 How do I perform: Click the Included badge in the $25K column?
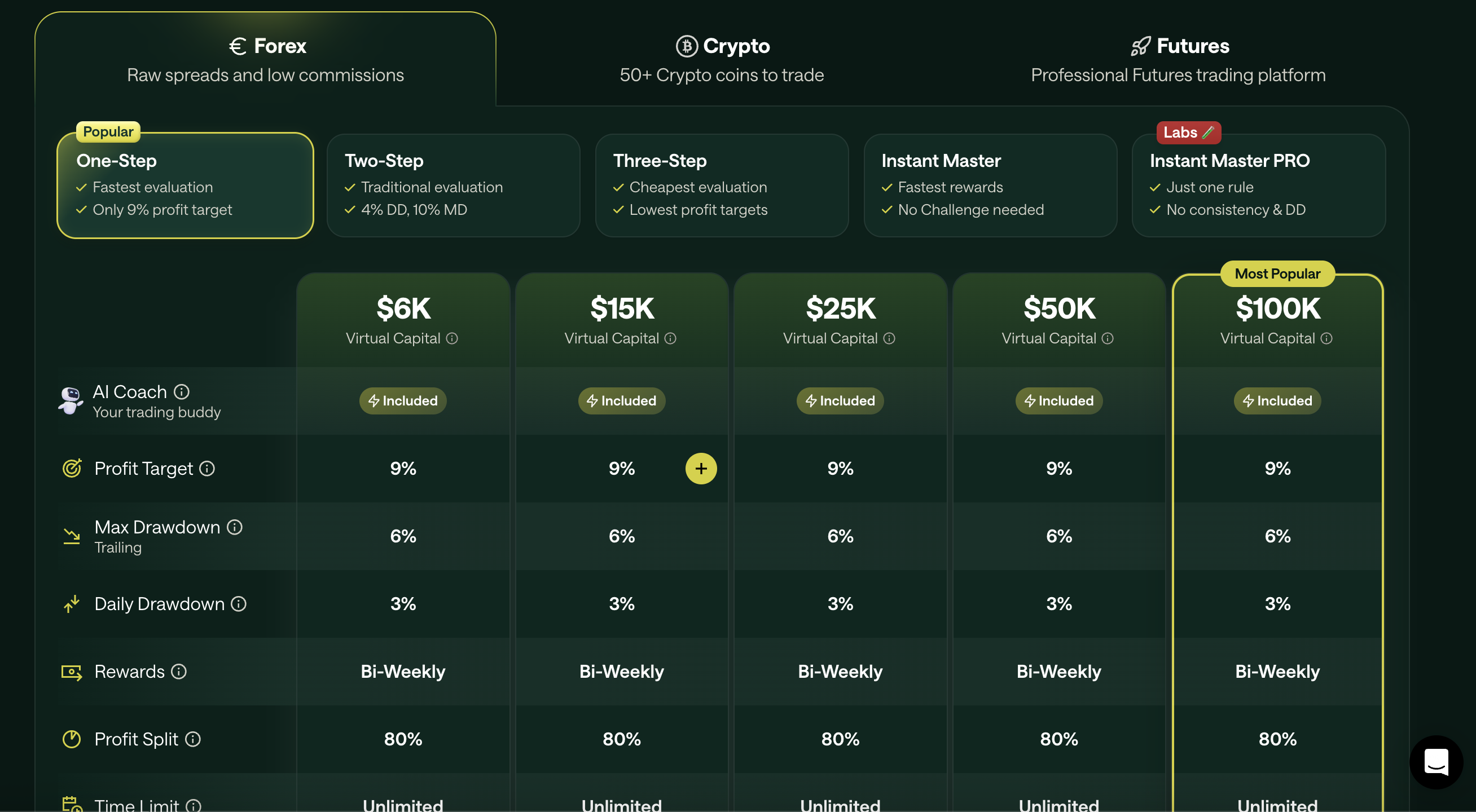click(840, 400)
